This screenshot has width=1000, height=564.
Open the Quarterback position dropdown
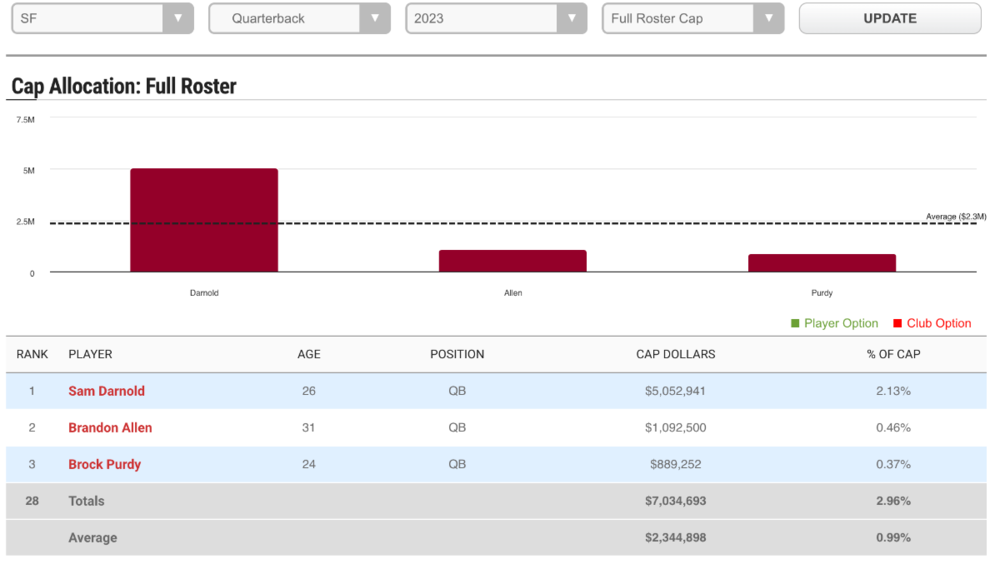(299, 18)
